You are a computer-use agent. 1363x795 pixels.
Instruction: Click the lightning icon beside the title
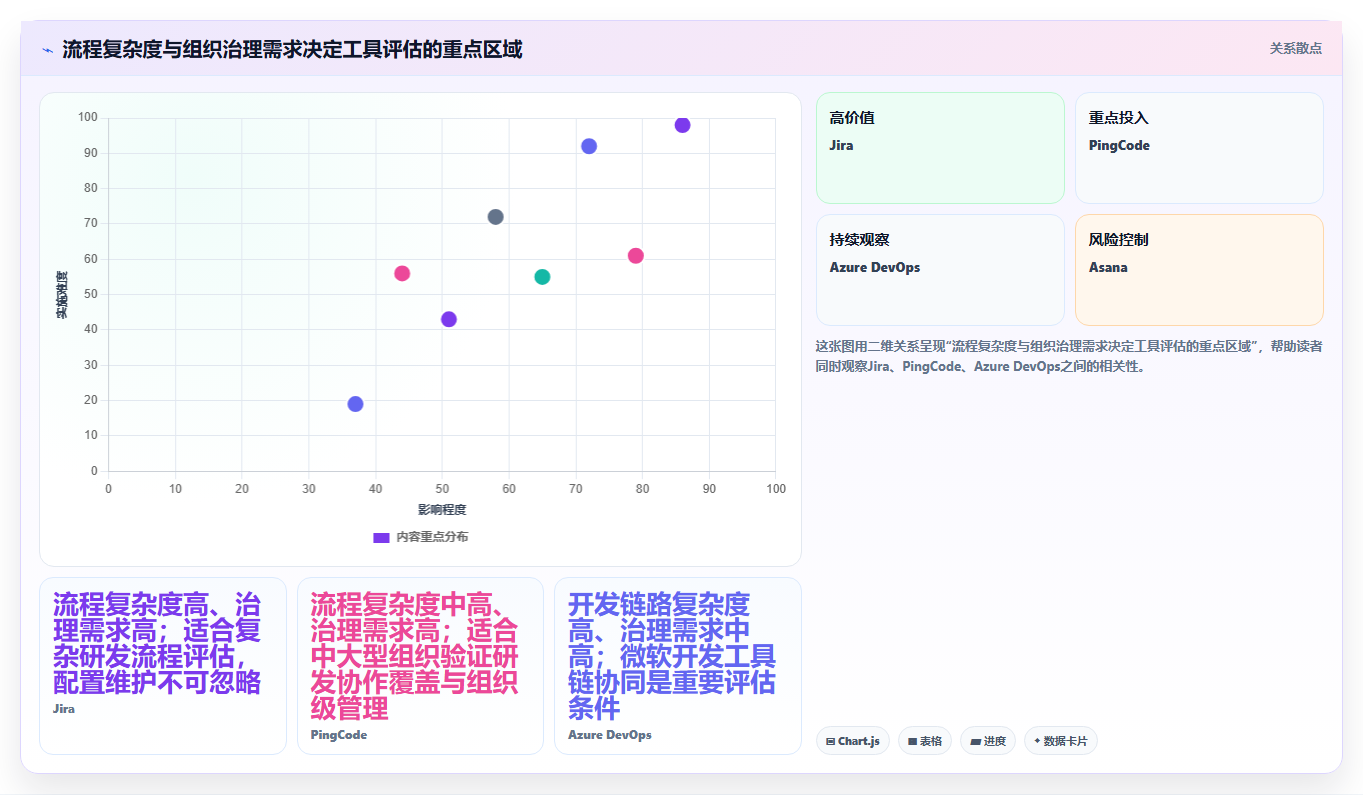pyautogui.click(x=47, y=50)
